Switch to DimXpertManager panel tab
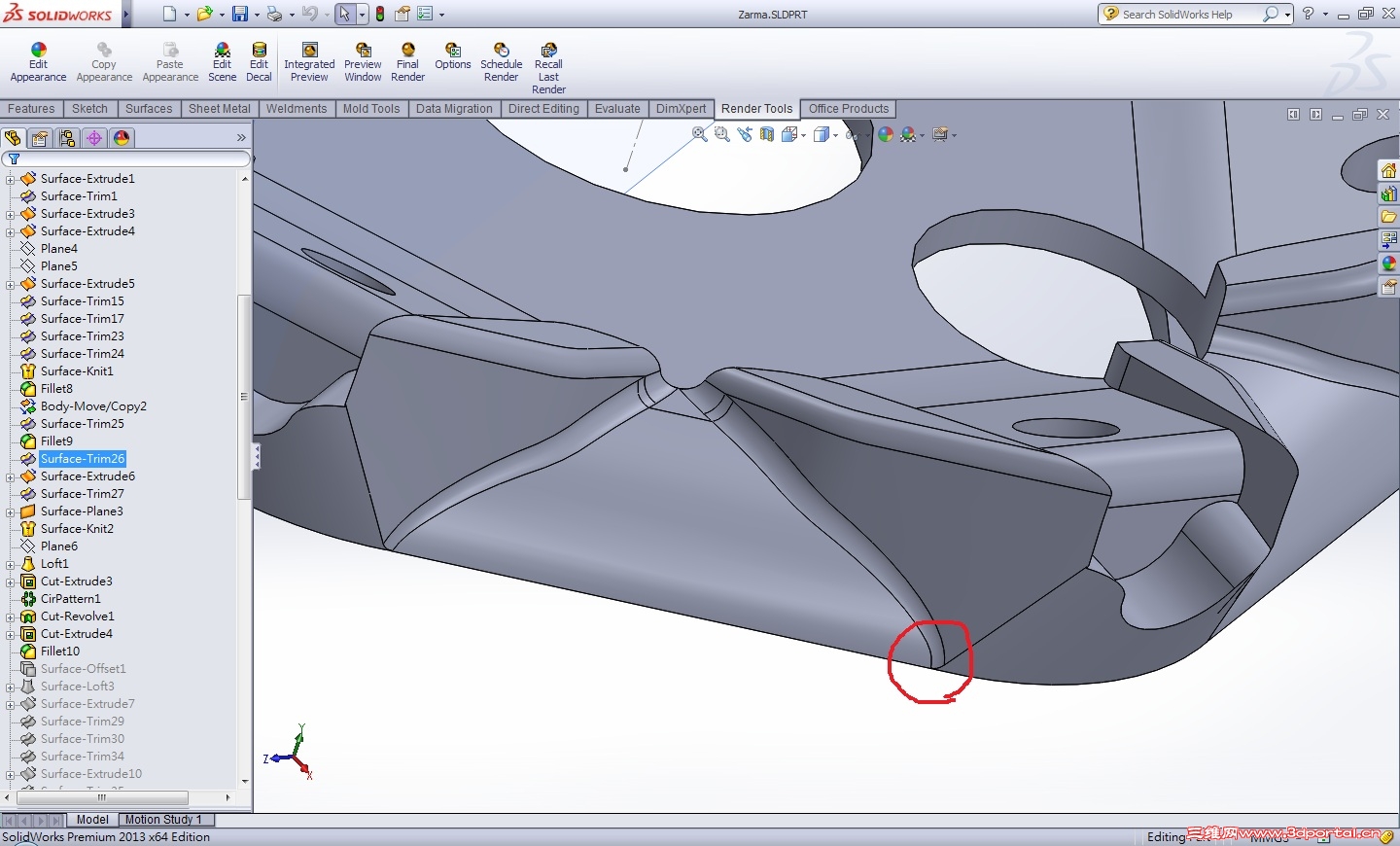This screenshot has width=1400, height=846. pos(94,138)
